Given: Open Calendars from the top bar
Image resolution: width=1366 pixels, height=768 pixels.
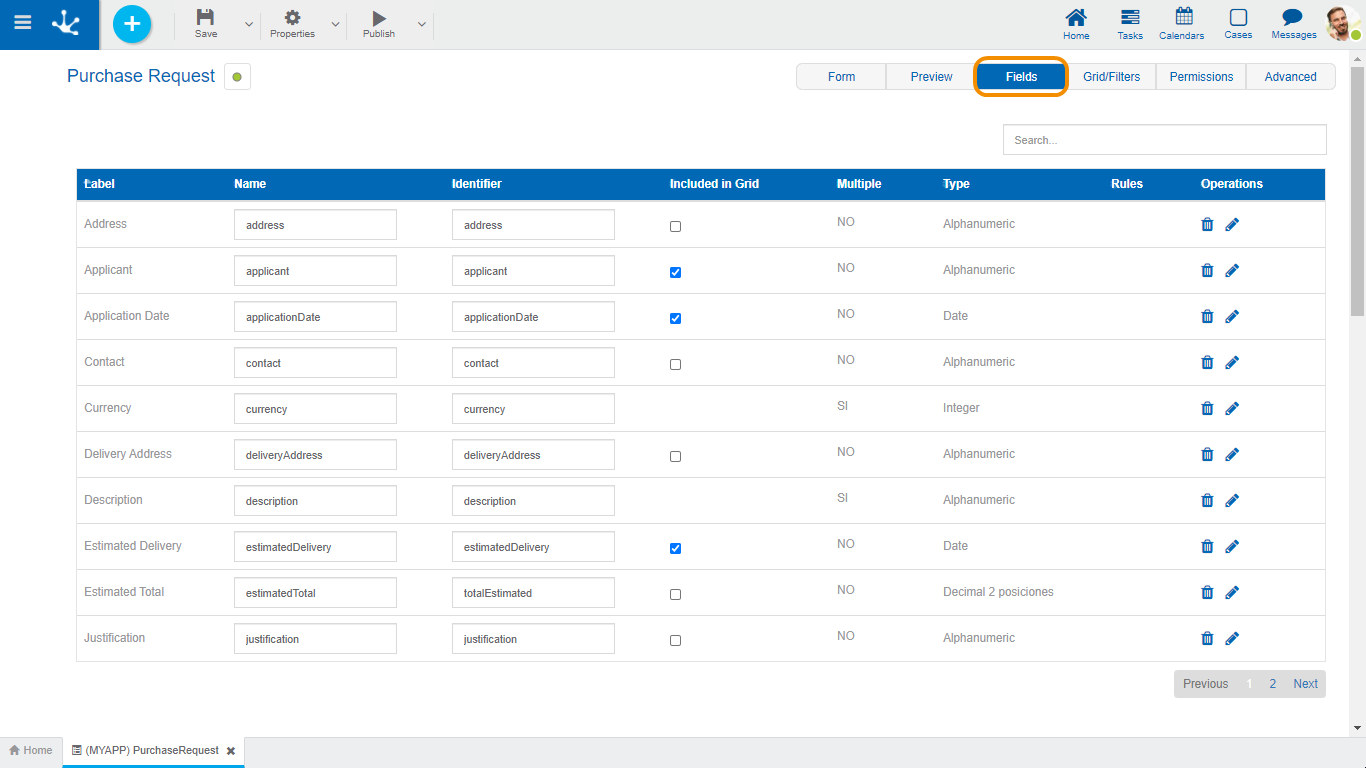Looking at the screenshot, I should tap(1182, 18).
